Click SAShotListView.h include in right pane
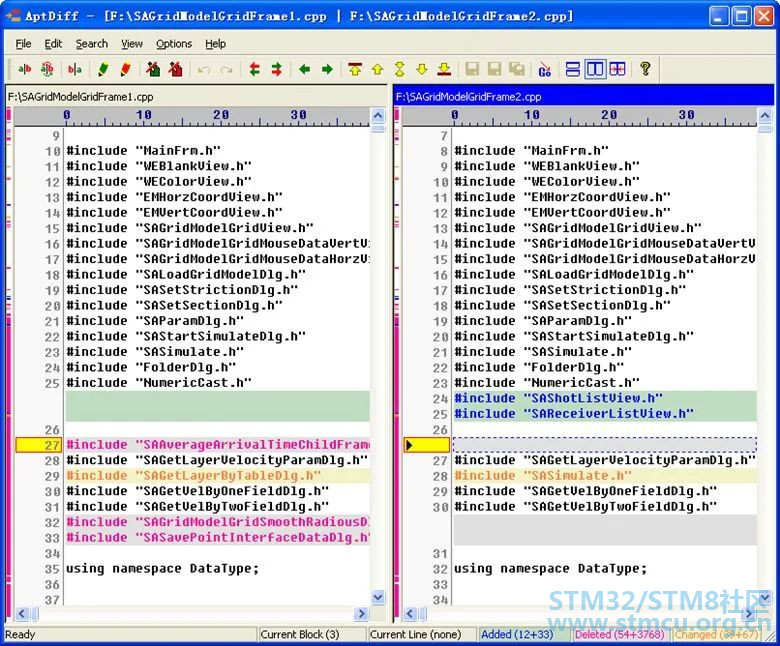Screen dimensions: 780x646 [x=605, y=398]
